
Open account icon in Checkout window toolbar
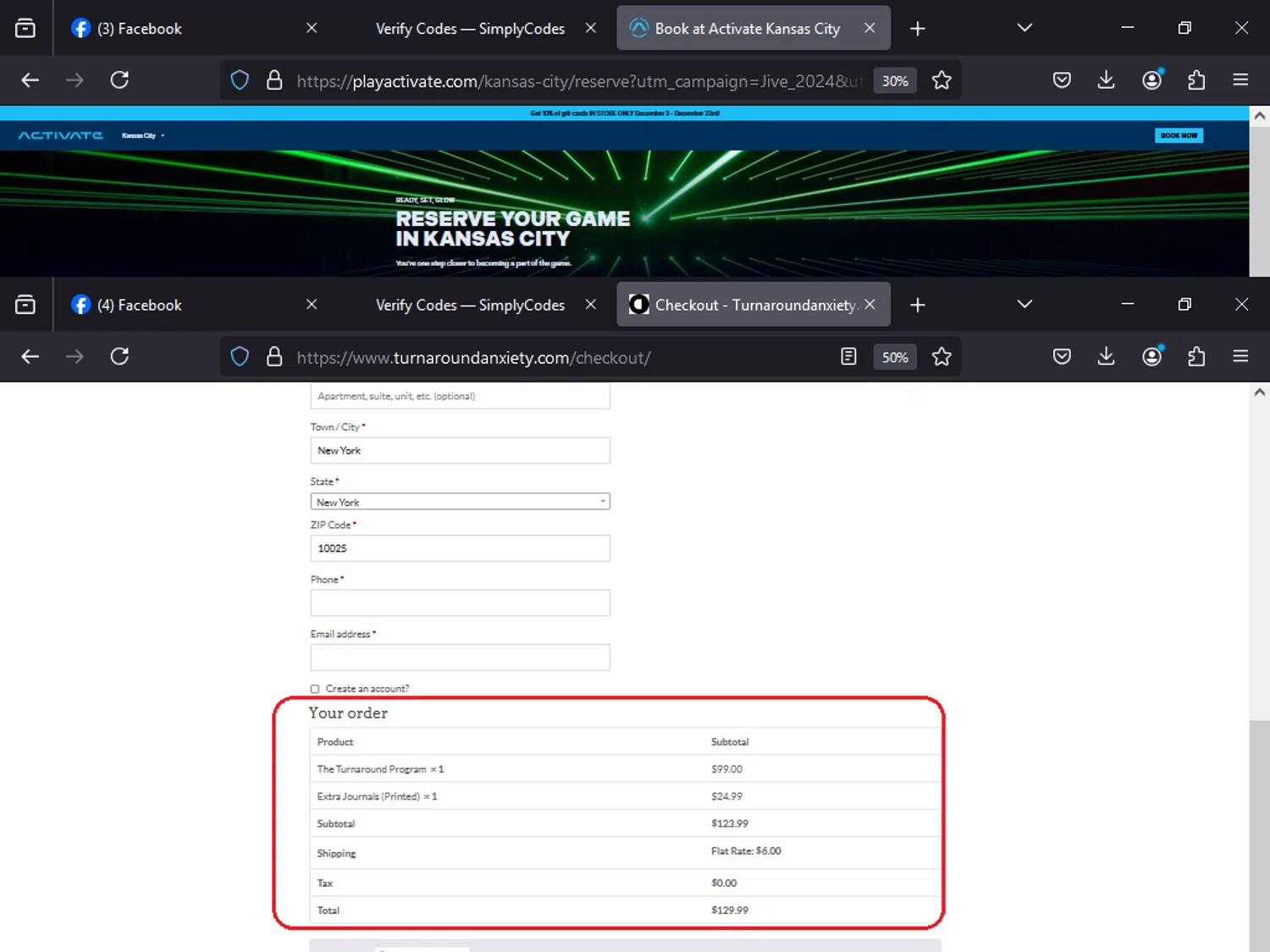pyautogui.click(x=1151, y=356)
